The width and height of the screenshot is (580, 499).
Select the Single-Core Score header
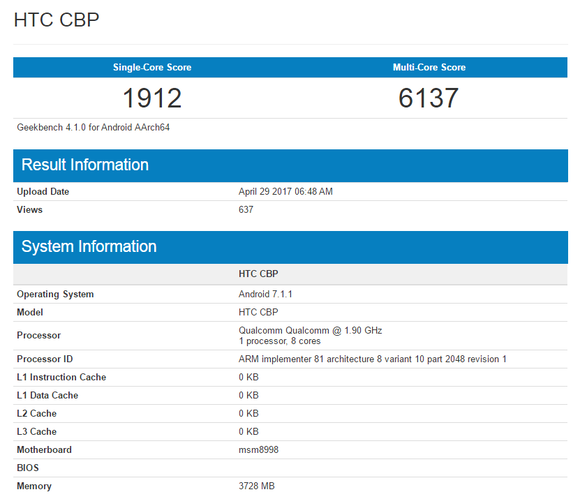[x=152, y=67]
